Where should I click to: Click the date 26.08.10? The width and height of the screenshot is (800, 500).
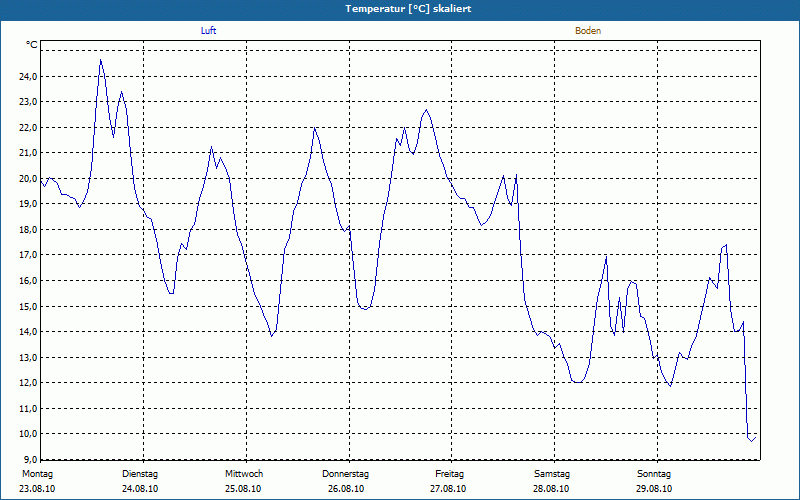pyautogui.click(x=346, y=489)
